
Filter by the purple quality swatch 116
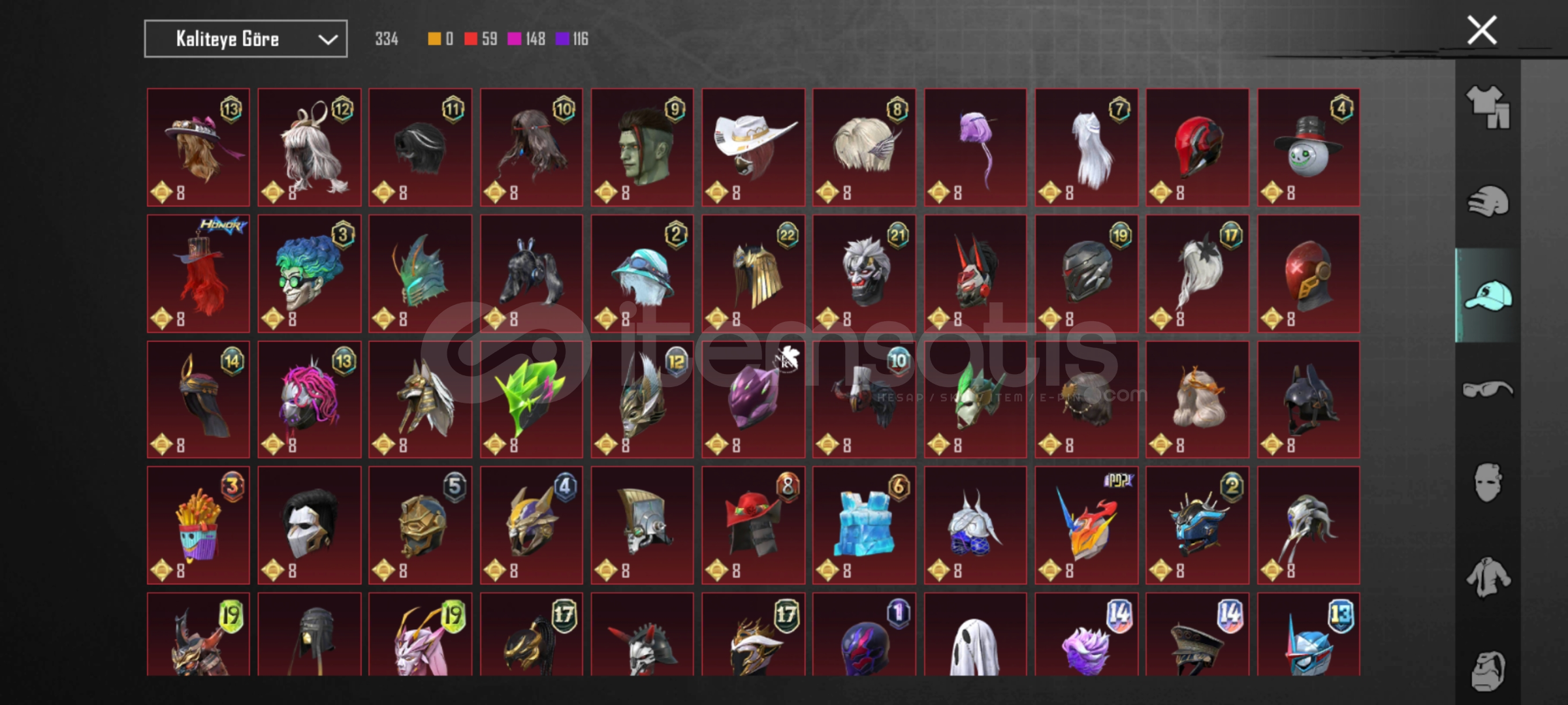pos(572,39)
